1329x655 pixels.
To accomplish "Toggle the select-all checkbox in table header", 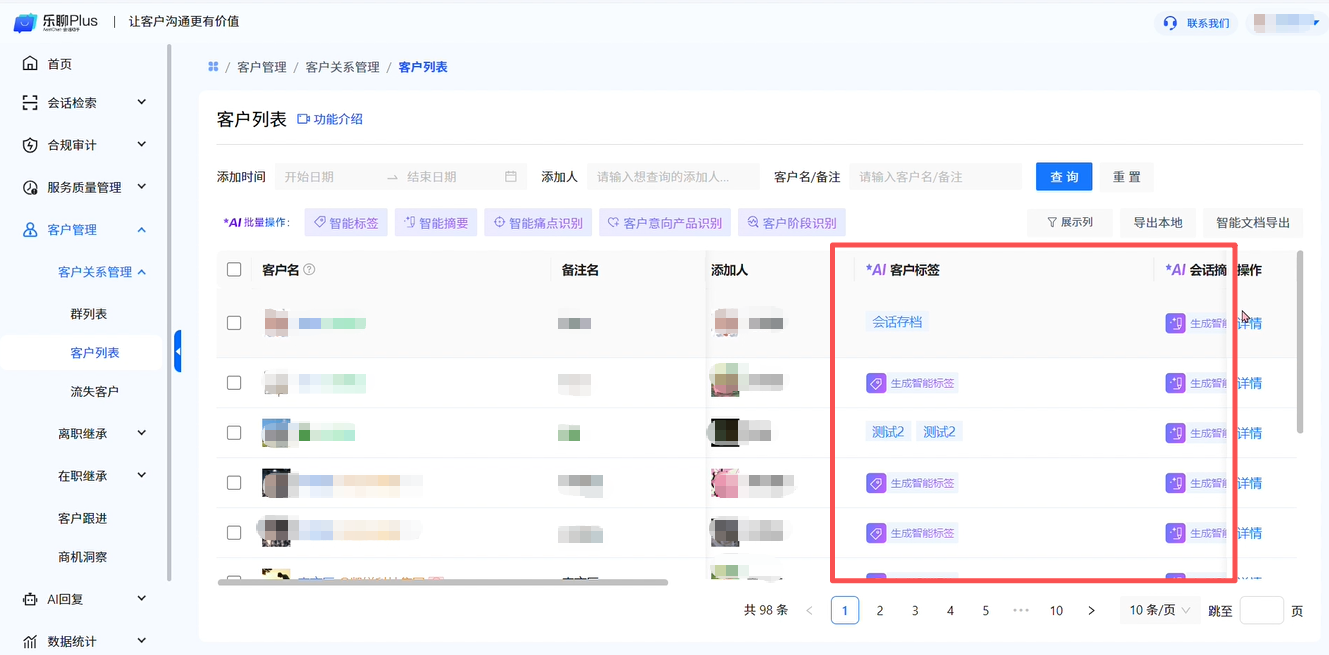I will (x=234, y=270).
